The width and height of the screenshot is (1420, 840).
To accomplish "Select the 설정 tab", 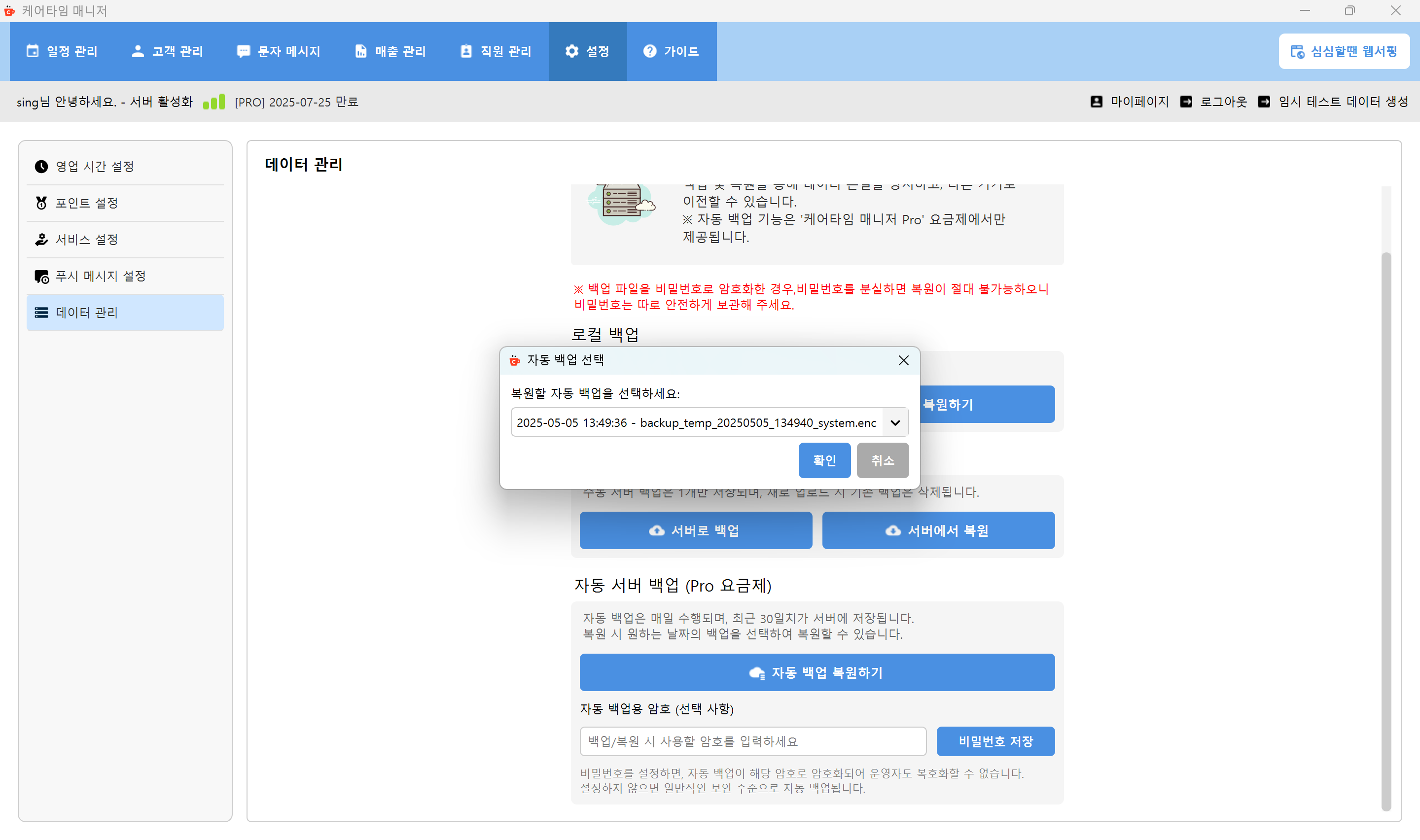I will pos(587,51).
